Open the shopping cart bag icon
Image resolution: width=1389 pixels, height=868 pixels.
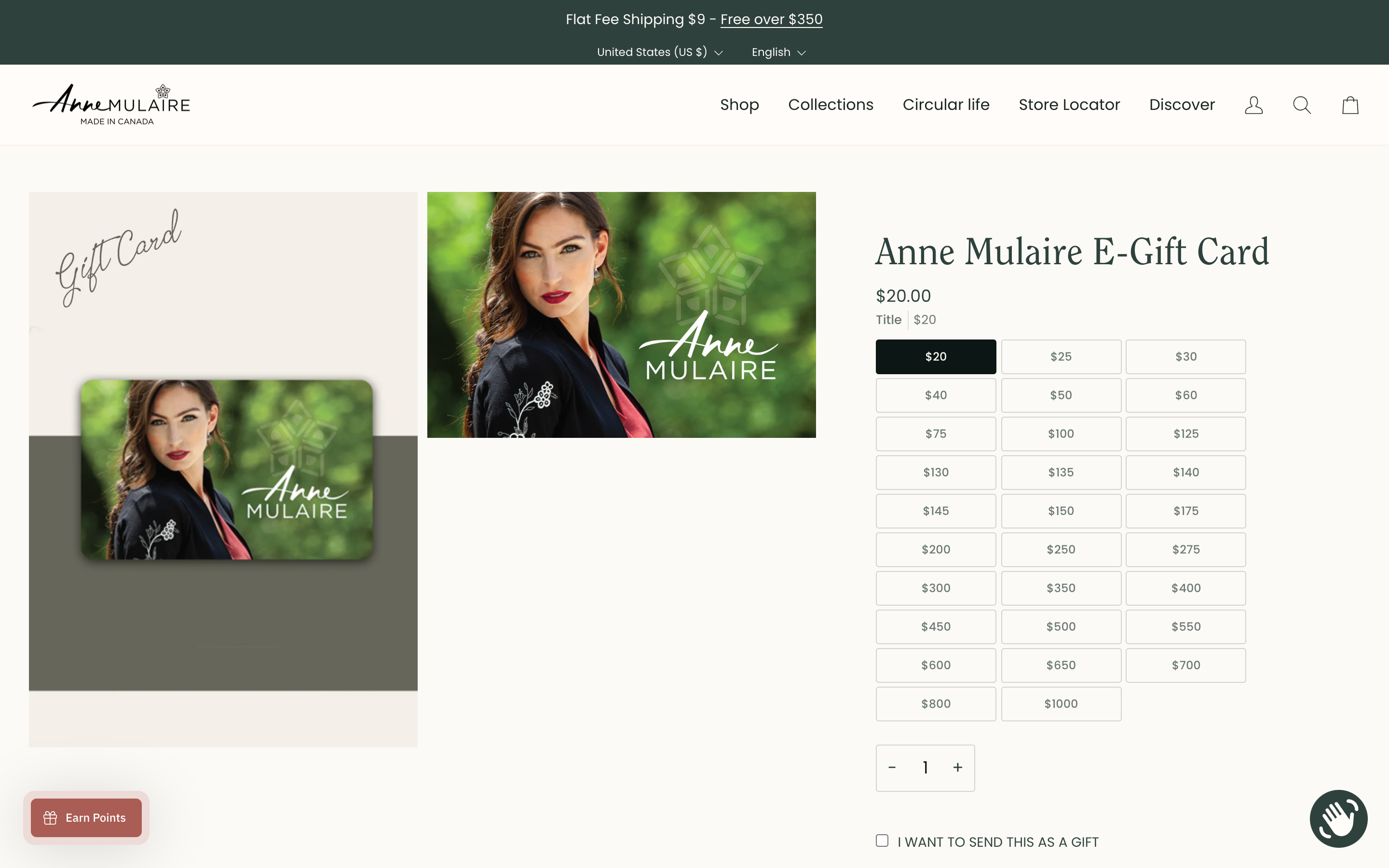1349,105
